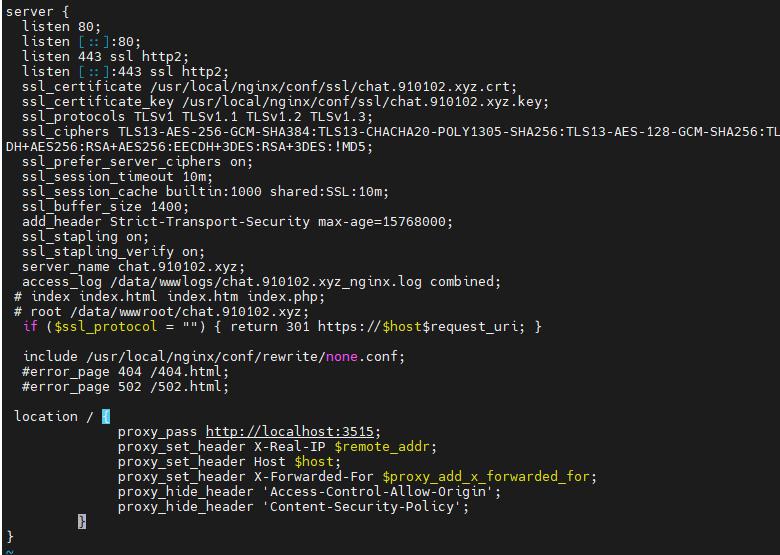Click the $remote_addr variable
This screenshot has height=555, width=780.
(x=382, y=447)
